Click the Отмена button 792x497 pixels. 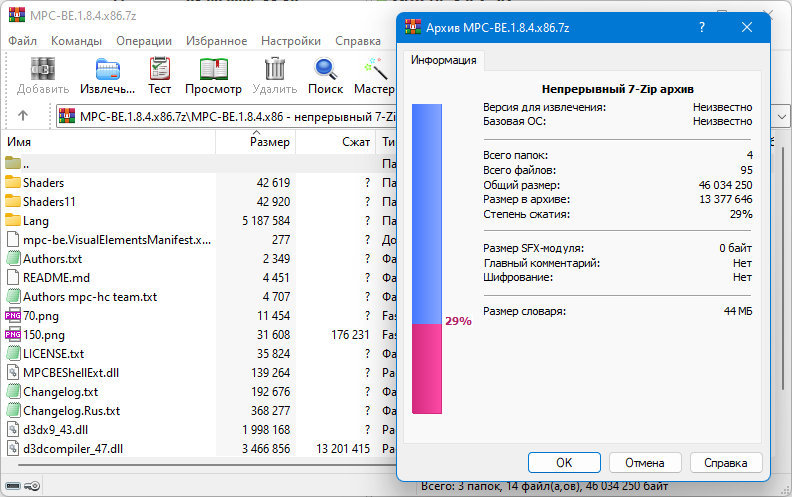(645, 463)
